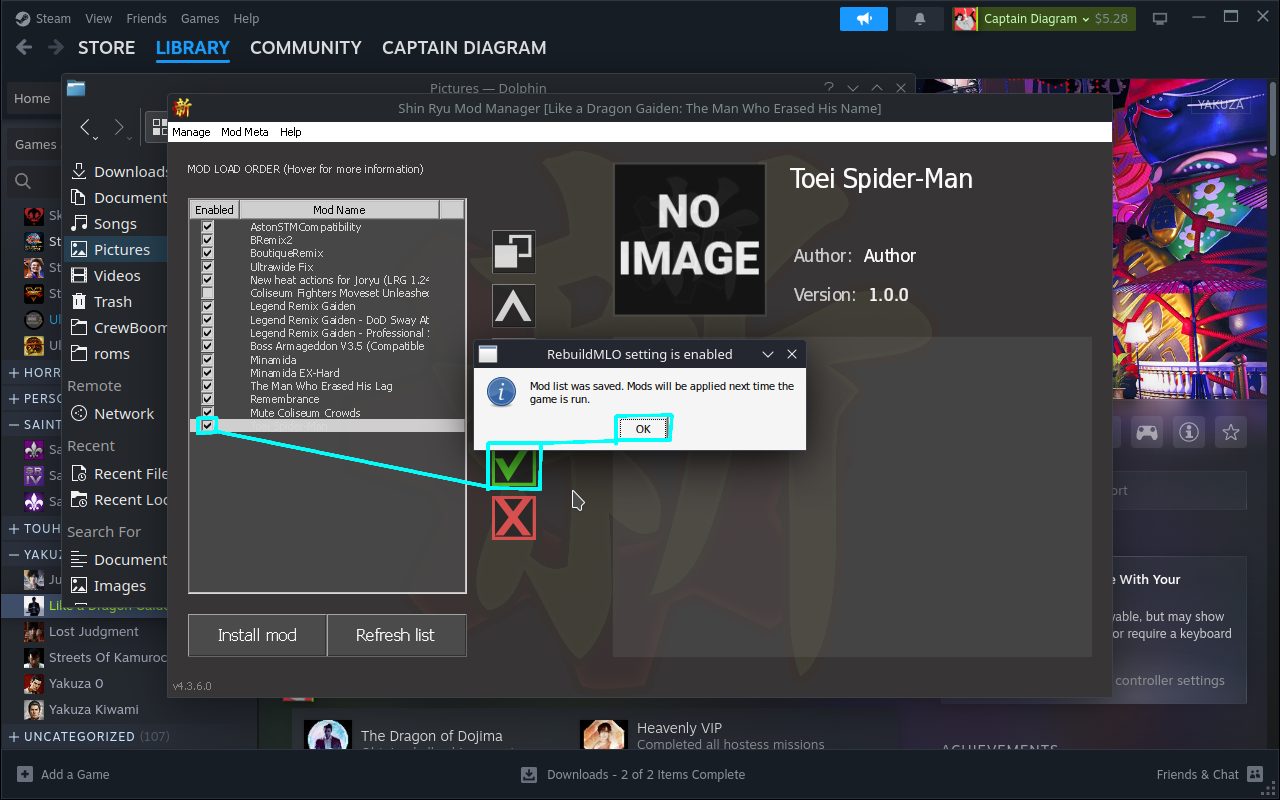Disable the Remembrance mod checkbox
Screen dimensions: 1280x800
(x=207, y=399)
